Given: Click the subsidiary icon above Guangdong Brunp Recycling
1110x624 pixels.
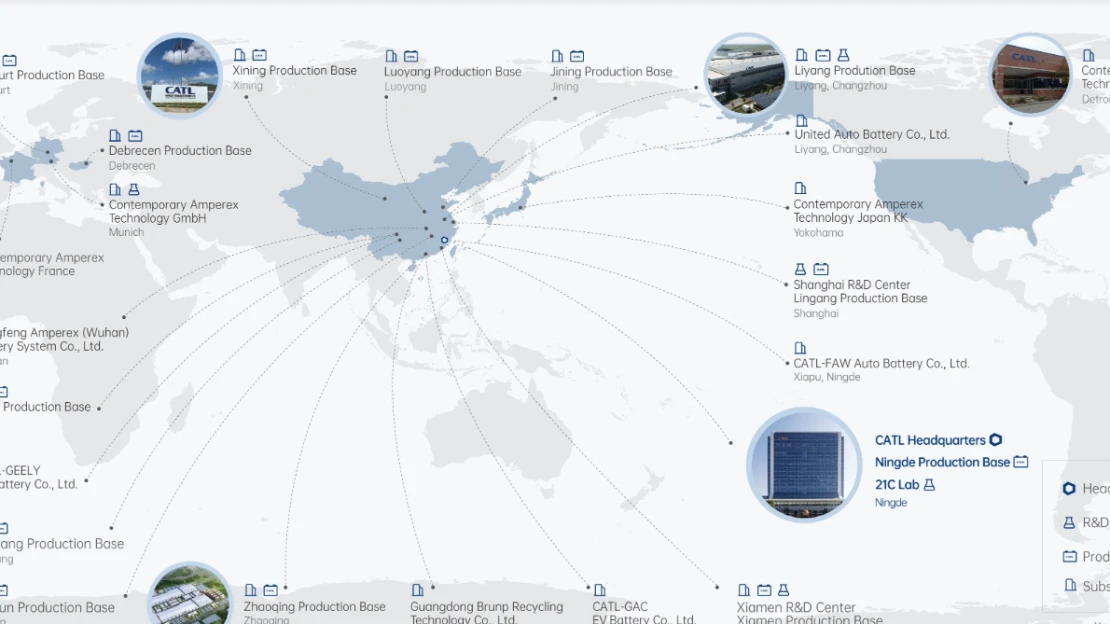Looking at the screenshot, I should (x=418, y=590).
